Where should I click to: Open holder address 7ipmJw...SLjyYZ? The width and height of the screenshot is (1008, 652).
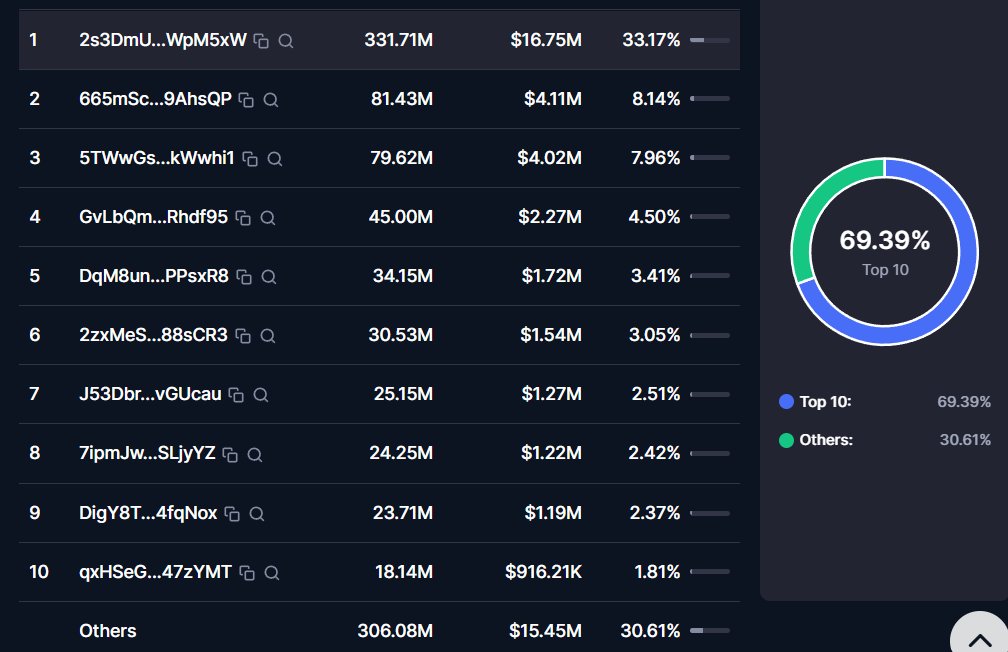pos(147,453)
